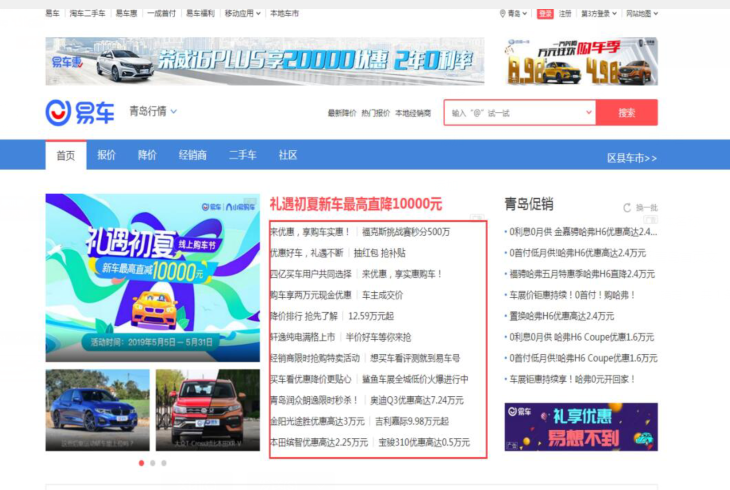Click the 易车 text link in top bar
This screenshot has width=730, height=490.
(x=52, y=14)
